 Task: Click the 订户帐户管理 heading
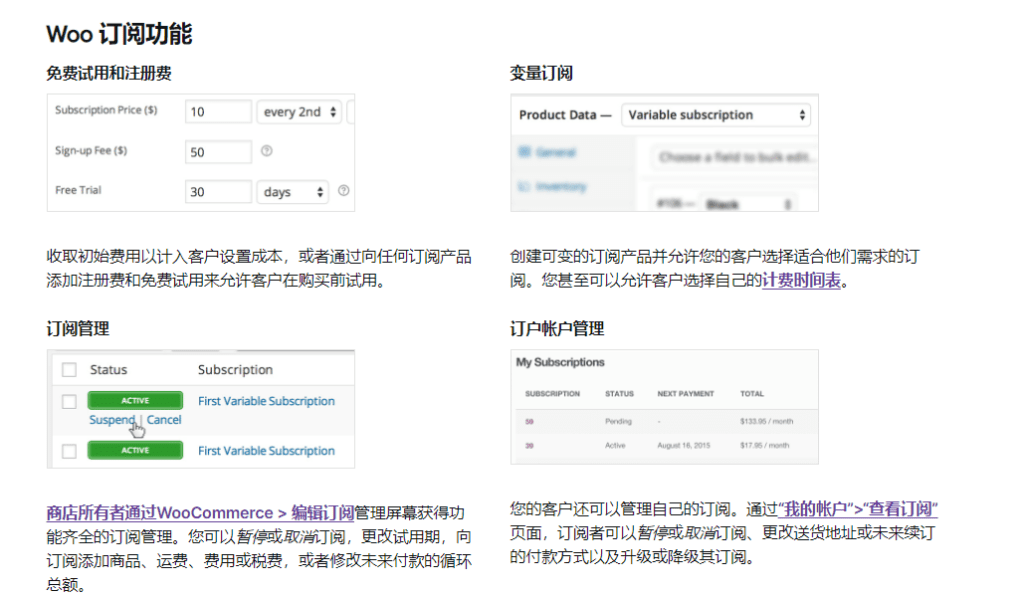point(557,328)
